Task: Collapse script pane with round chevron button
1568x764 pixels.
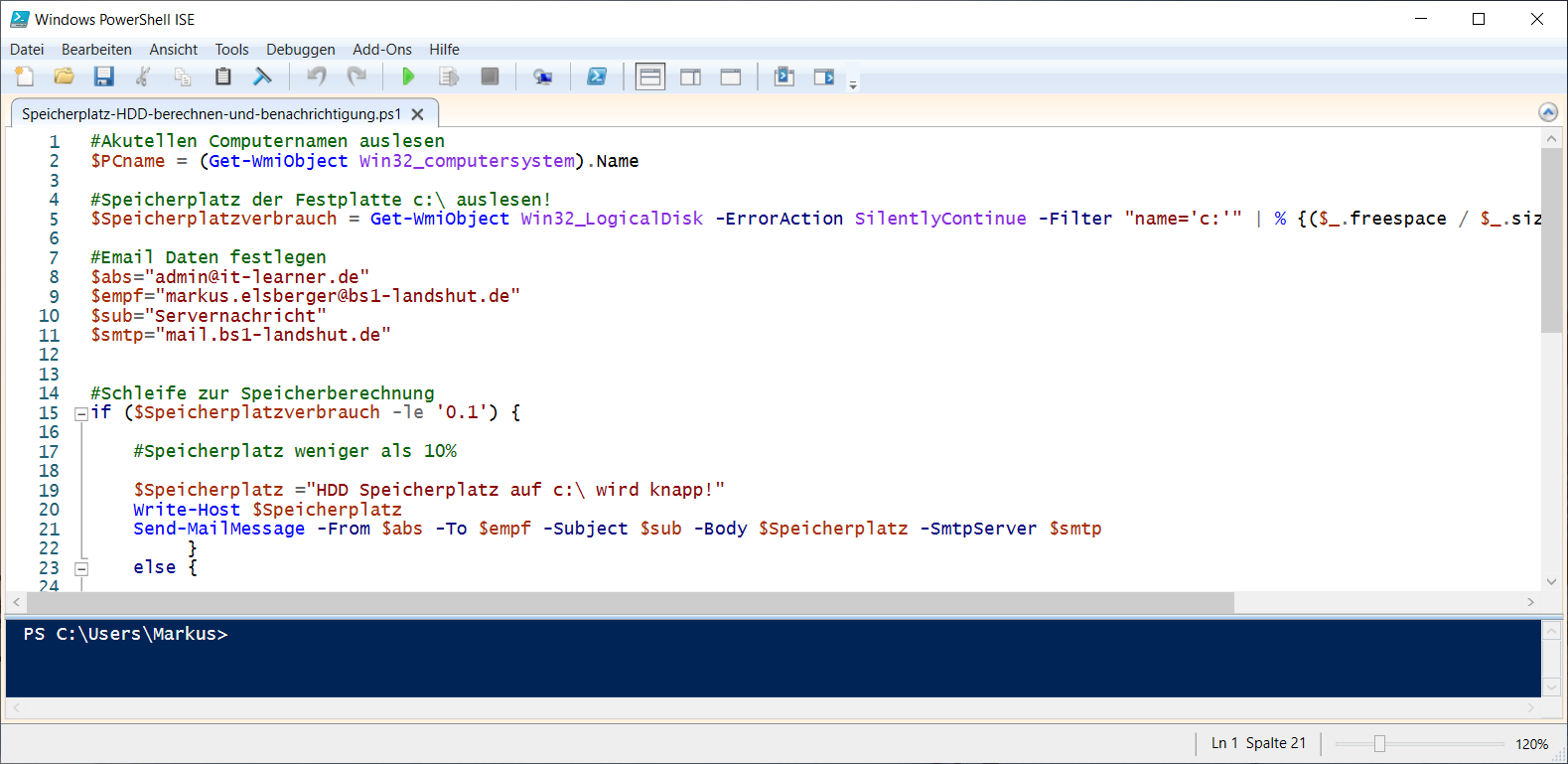Action: pos(1547,112)
